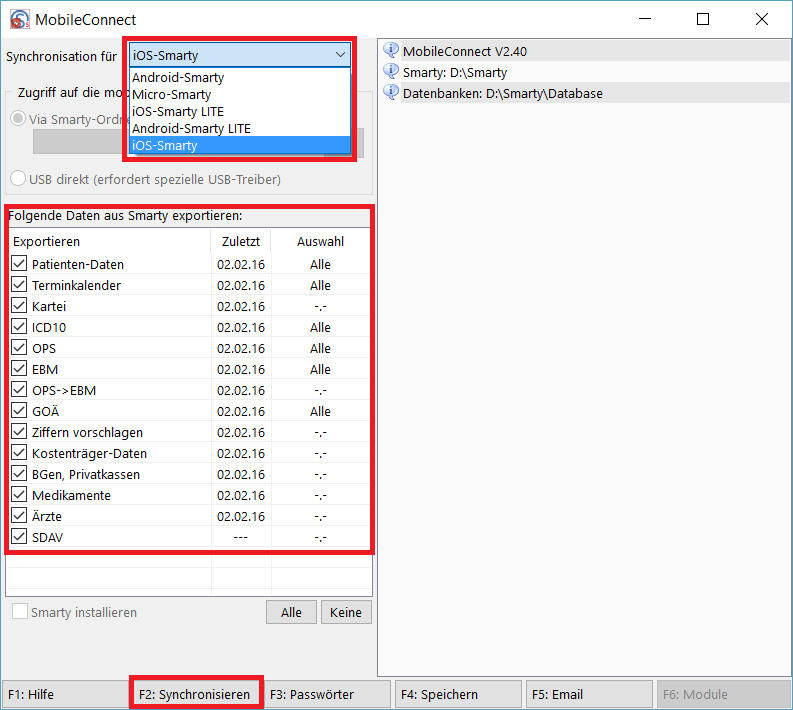793x710 pixels.
Task: Click Auswahl value Alle for Patienten-Daten
Action: click(320, 264)
